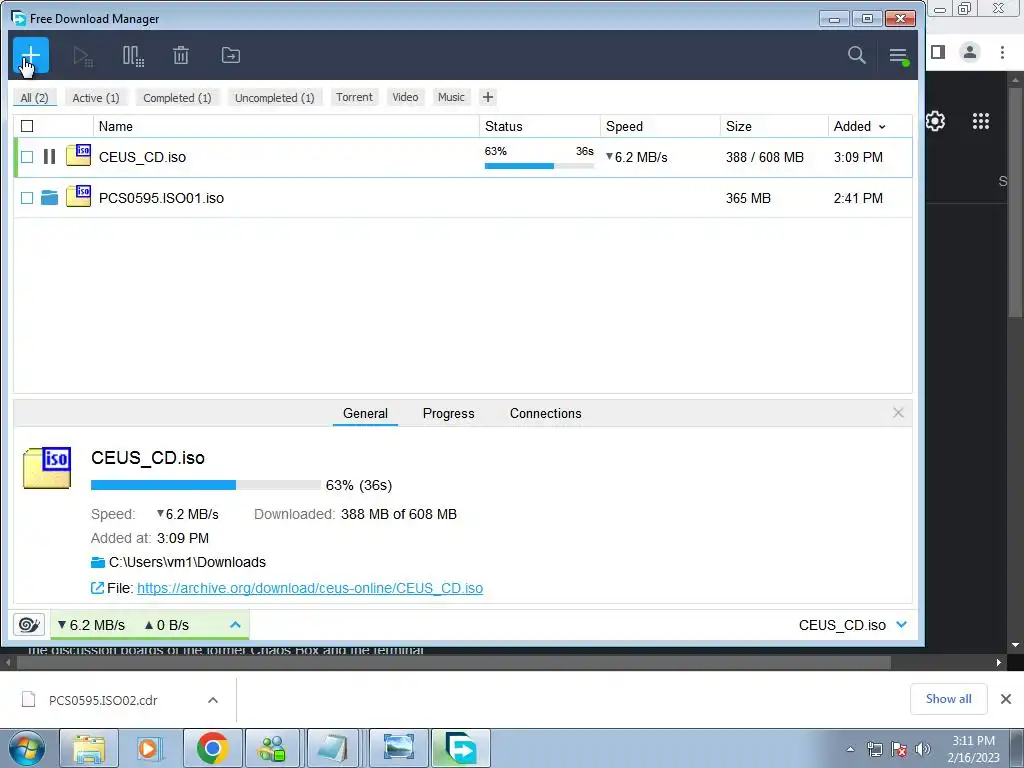Click the Move to folder toolbar icon
This screenshot has width=1024, height=768.
pyautogui.click(x=231, y=56)
